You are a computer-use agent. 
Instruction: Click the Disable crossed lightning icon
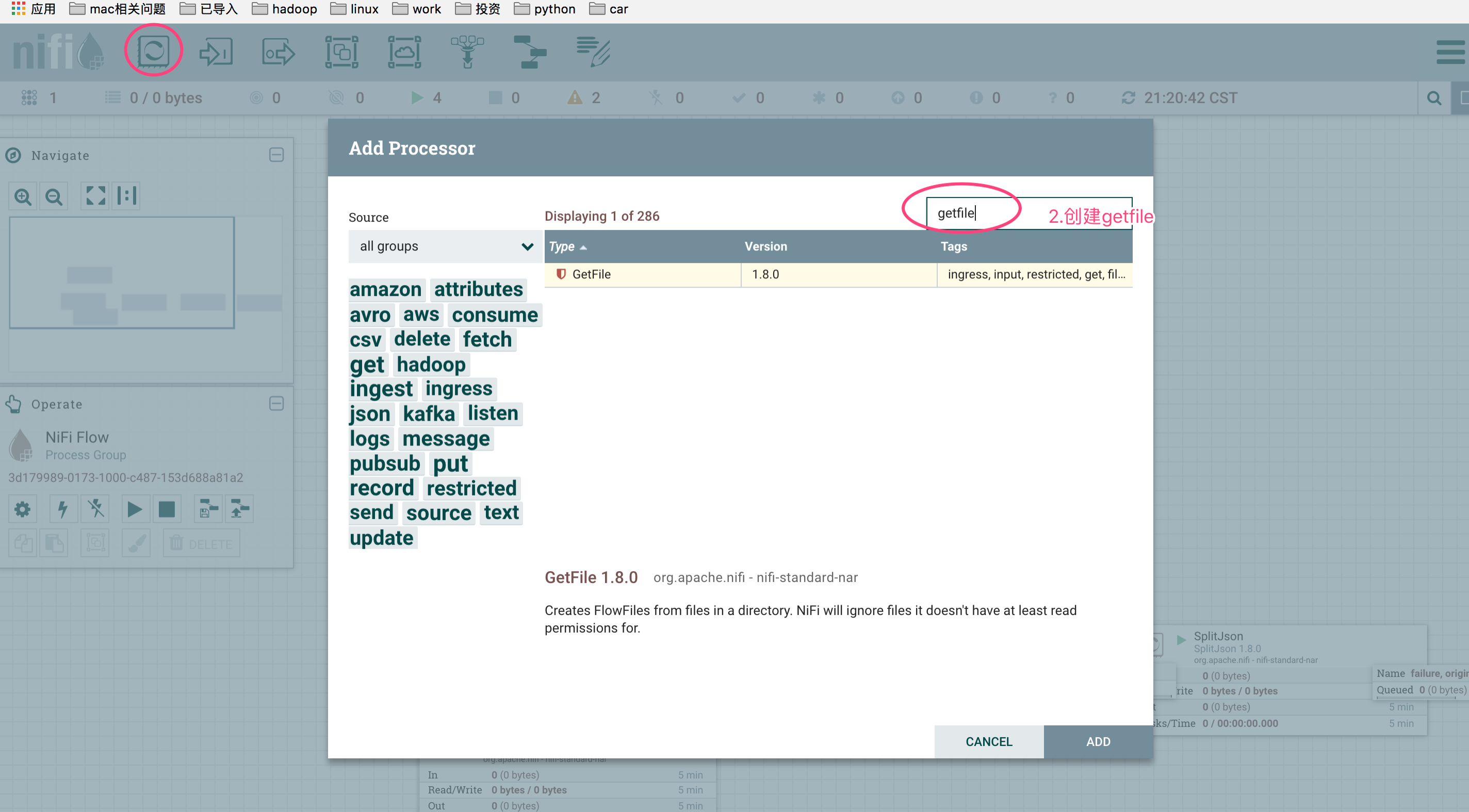click(95, 509)
